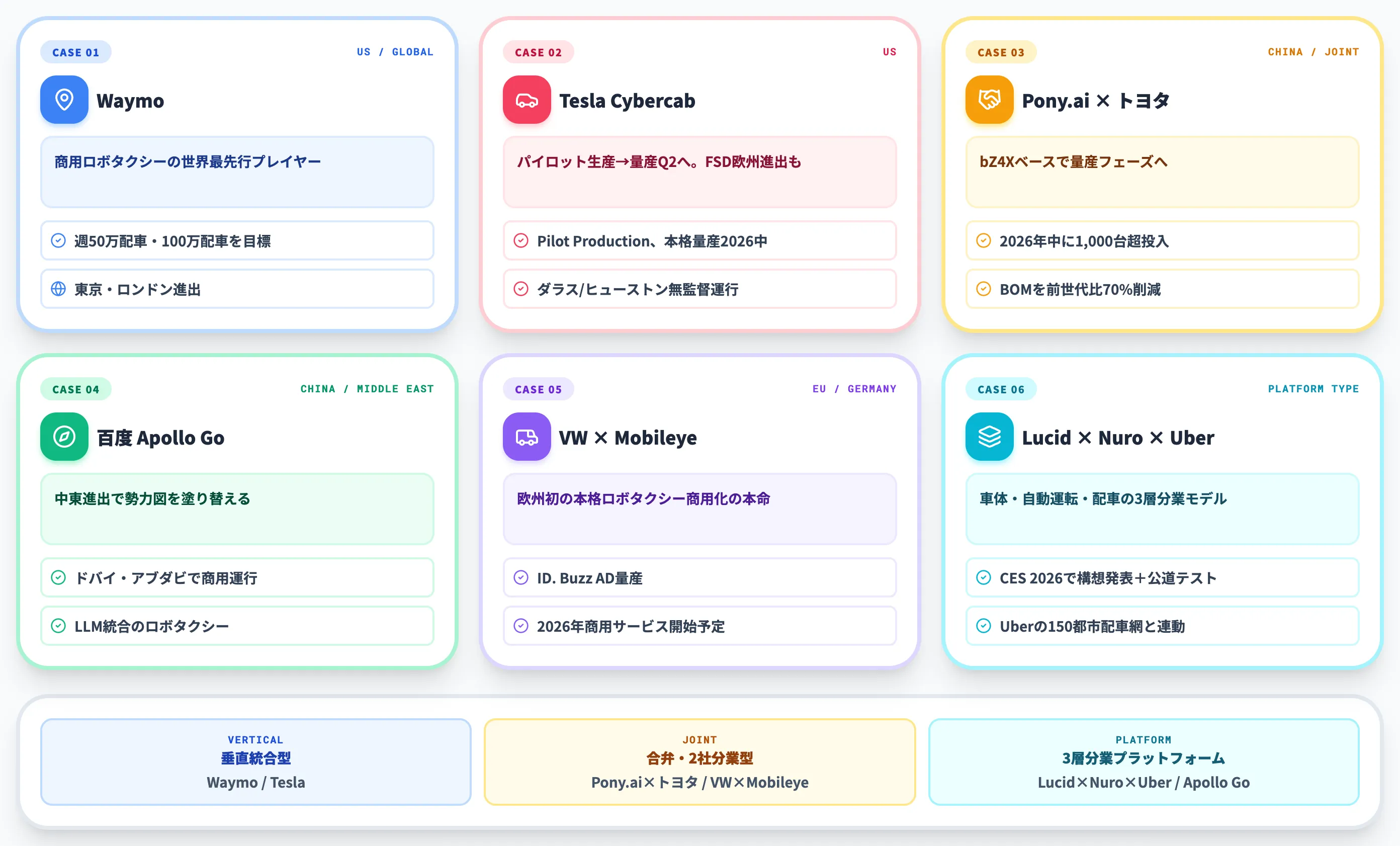This screenshot has height=846, width=1400.
Task: Click summary パイロット生産→量産Q2へ。FSD欧州進出も
Action: pos(659,162)
